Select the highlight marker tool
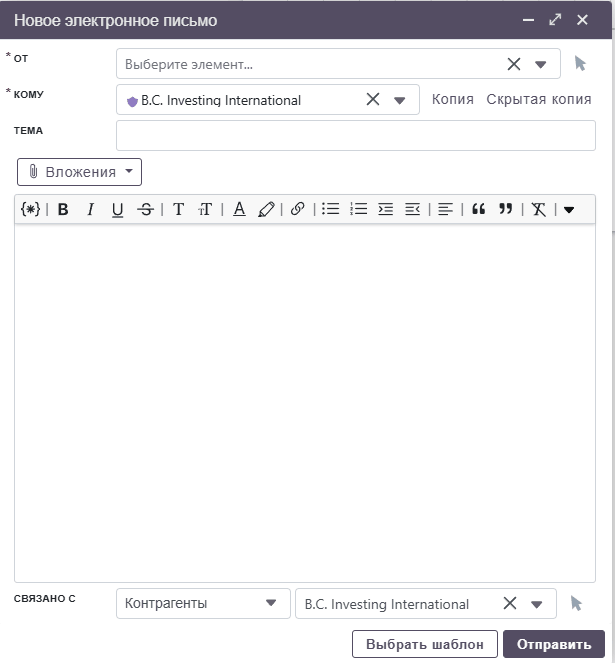This screenshot has height=663, width=615. [x=266, y=209]
